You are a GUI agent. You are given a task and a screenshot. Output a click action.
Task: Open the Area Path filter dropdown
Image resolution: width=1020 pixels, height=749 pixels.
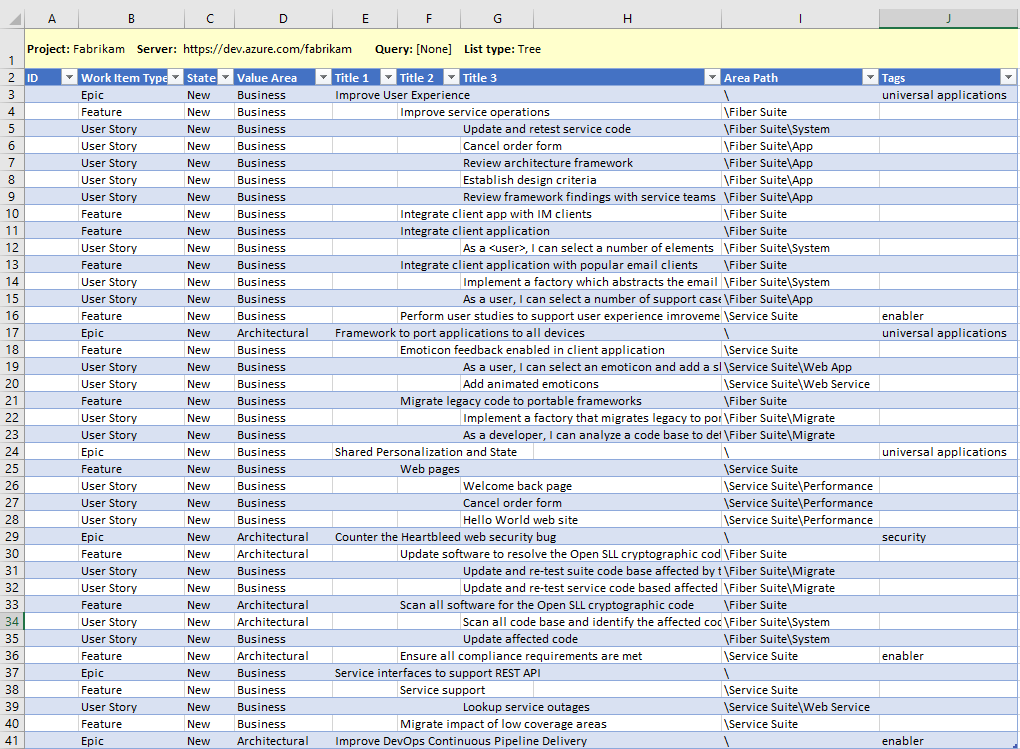pos(869,77)
